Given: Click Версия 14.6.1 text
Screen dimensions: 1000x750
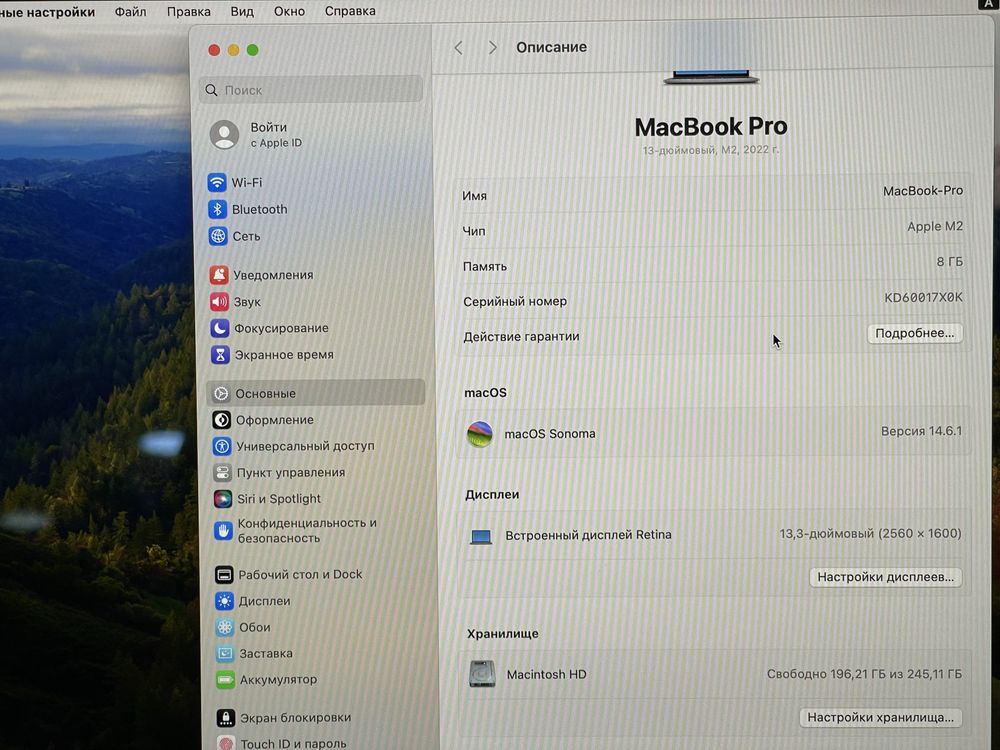Looking at the screenshot, I should (922, 431).
